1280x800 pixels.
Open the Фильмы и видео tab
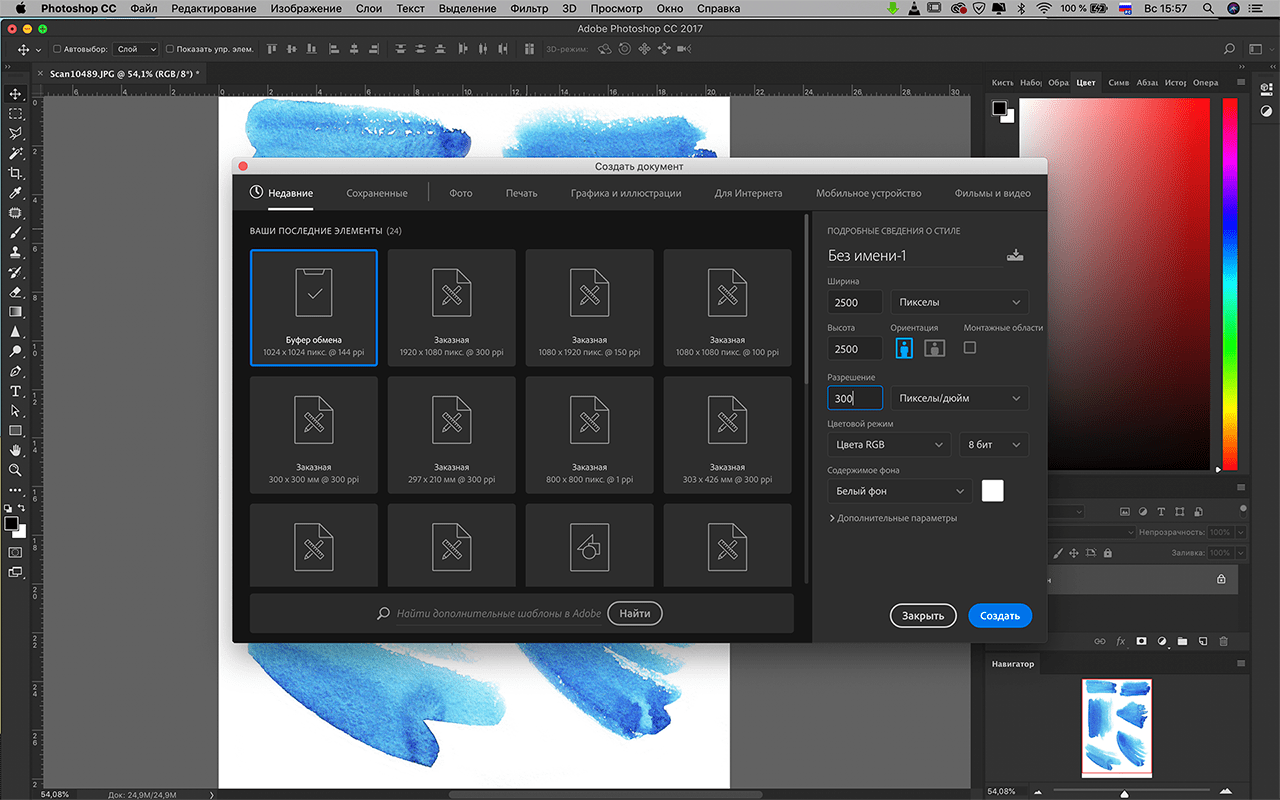click(992, 193)
